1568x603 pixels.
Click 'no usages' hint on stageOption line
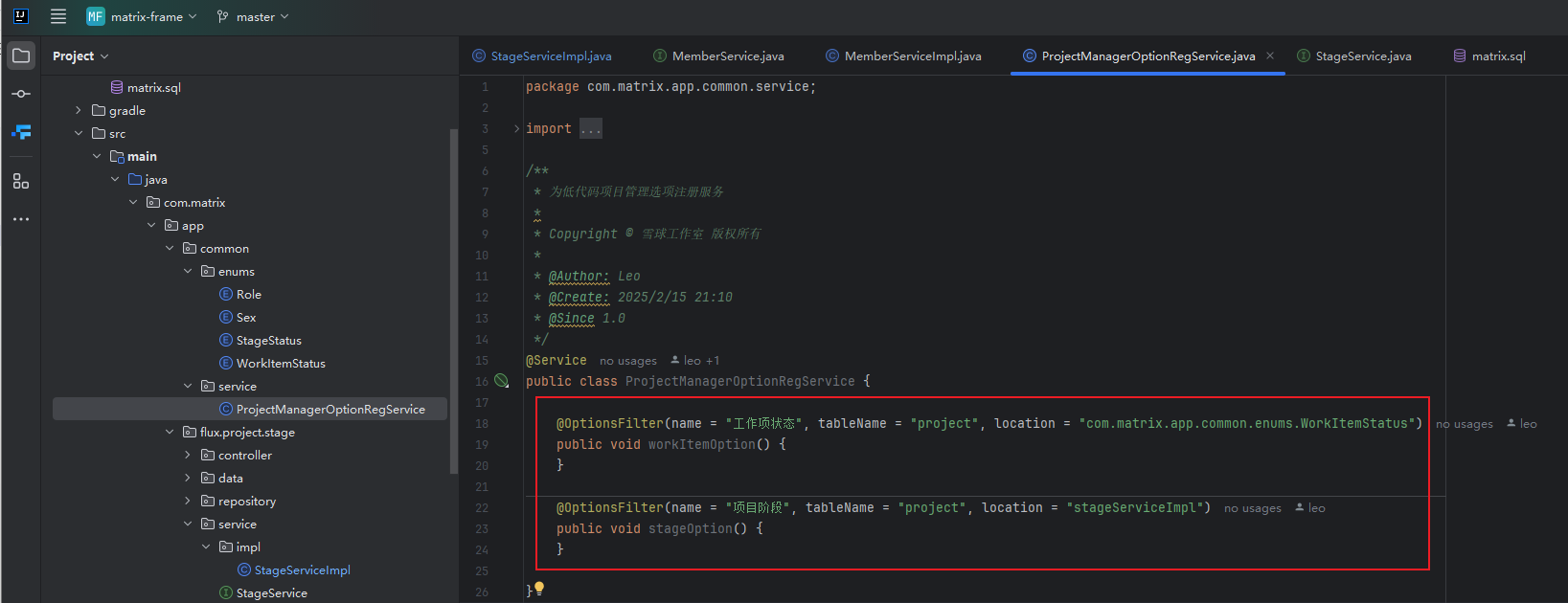click(1253, 508)
